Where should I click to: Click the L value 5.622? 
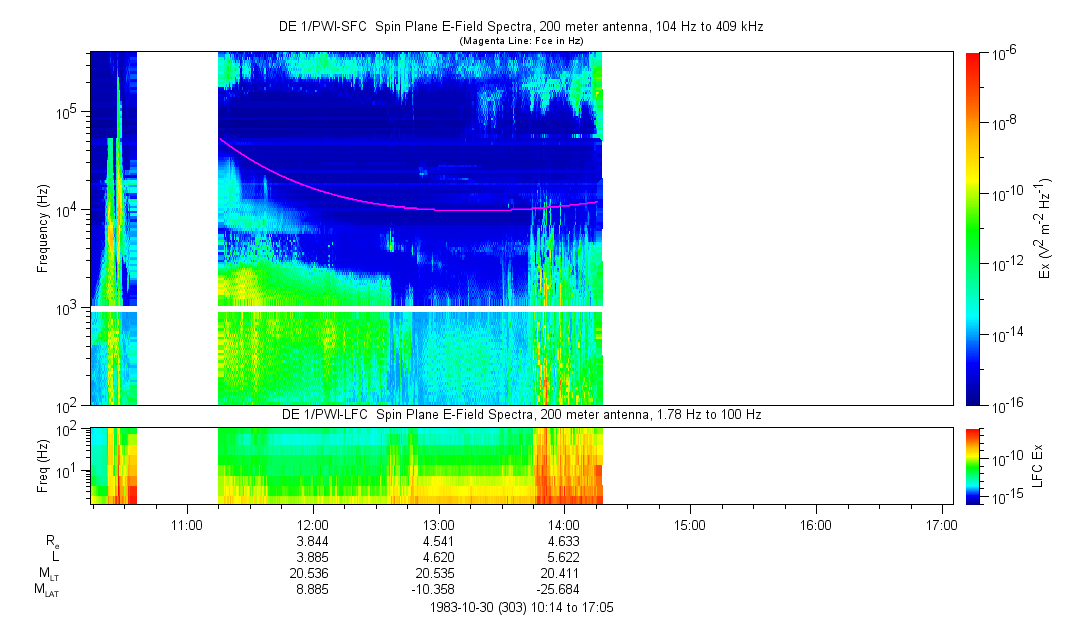[x=564, y=557]
